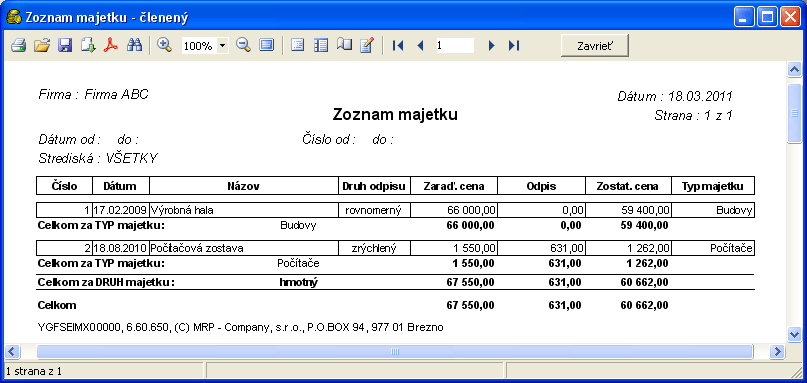The width and height of the screenshot is (807, 383).
Task: Toggle thumbnails panel icon
Action: point(321,45)
